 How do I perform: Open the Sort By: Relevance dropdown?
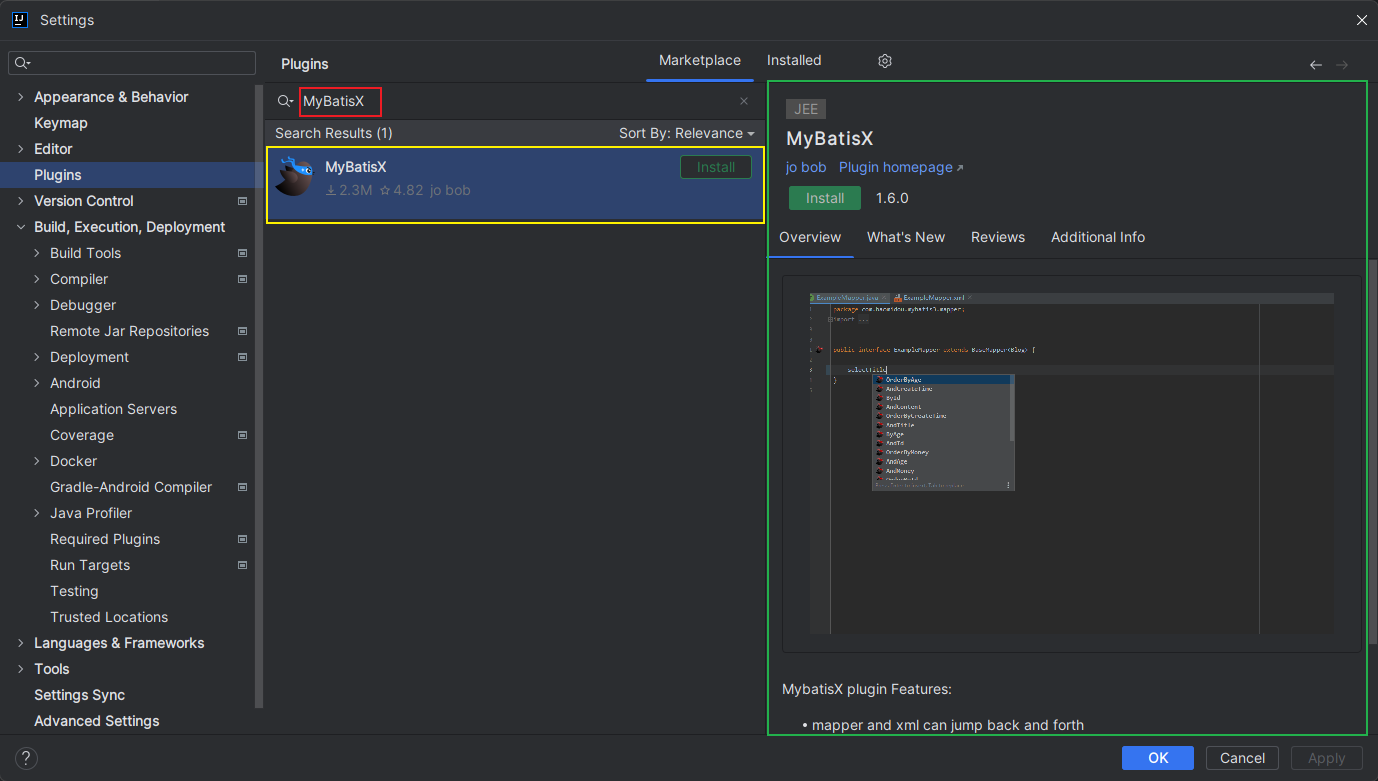point(686,133)
